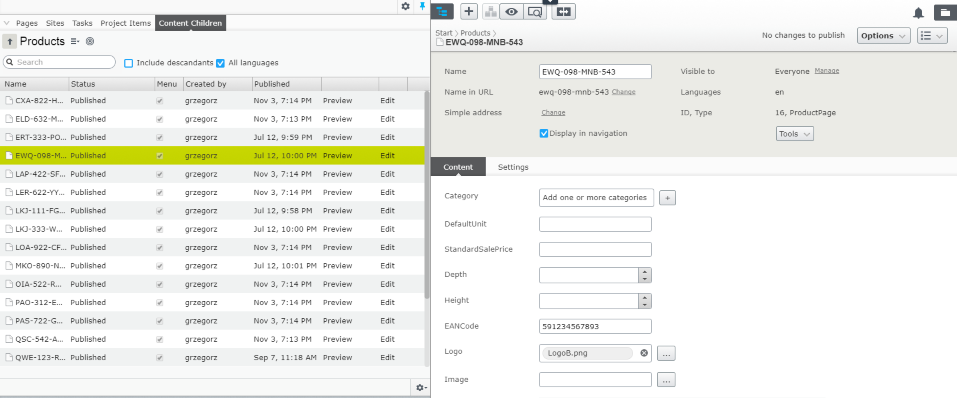This screenshot has width=957, height=398.
Task: Remove LogoB.png with the clear icon
Action: click(x=644, y=353)
